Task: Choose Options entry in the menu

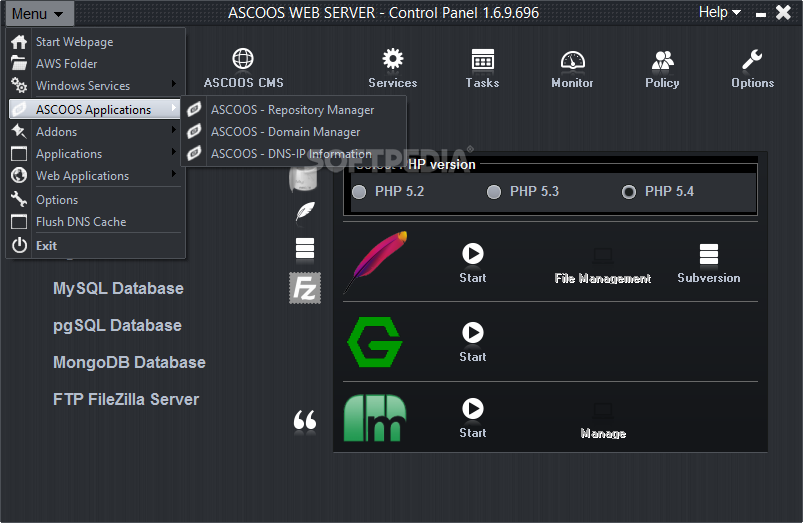Action: pos(95,200)
